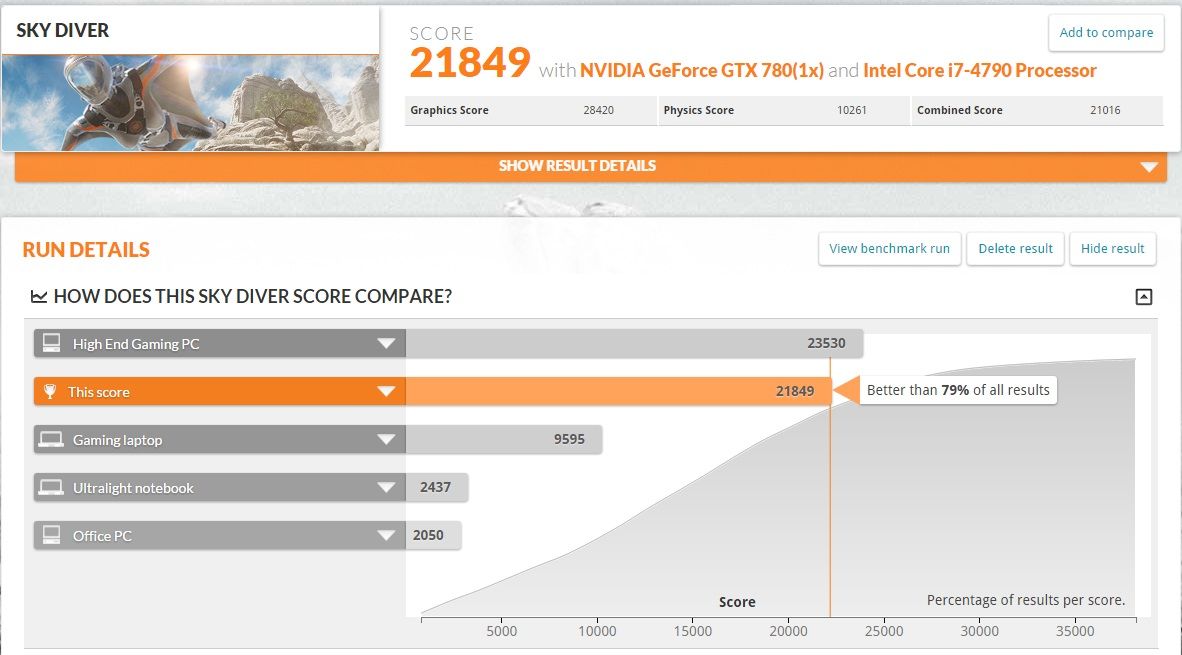The height and width of the screenshot is (655, 1182).
Task: Click the Percentage of results per score caption
Action: point(1026,600)
